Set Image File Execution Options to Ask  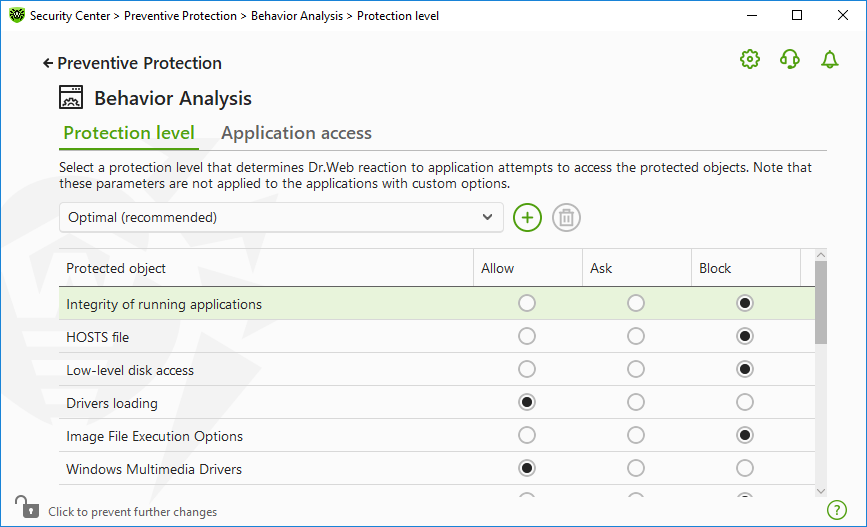coord(635,435)
